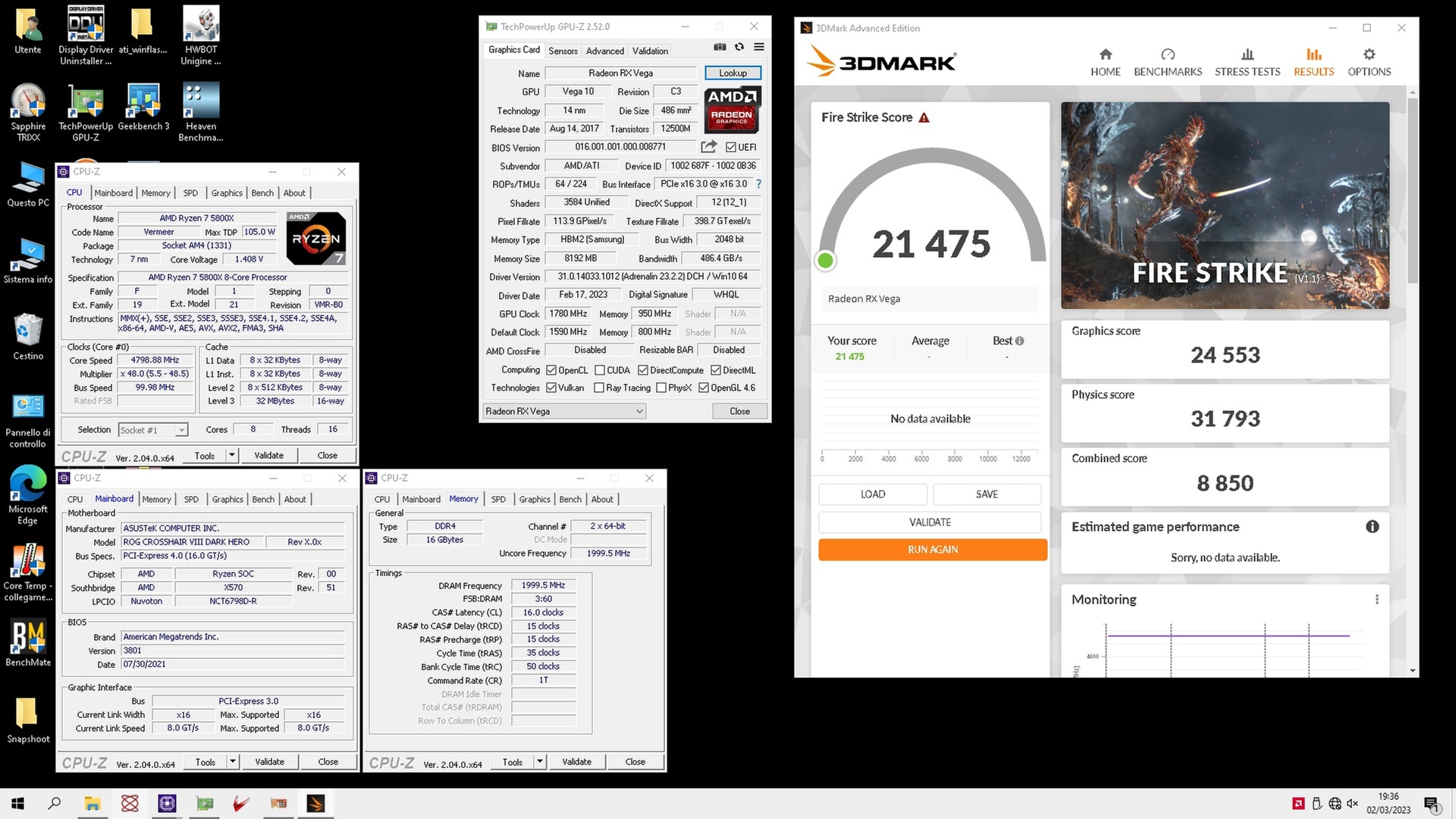Screen dimensions: 1456x819
Task: Open 3DMark RESULTS tab
Action: (1313, 62)
